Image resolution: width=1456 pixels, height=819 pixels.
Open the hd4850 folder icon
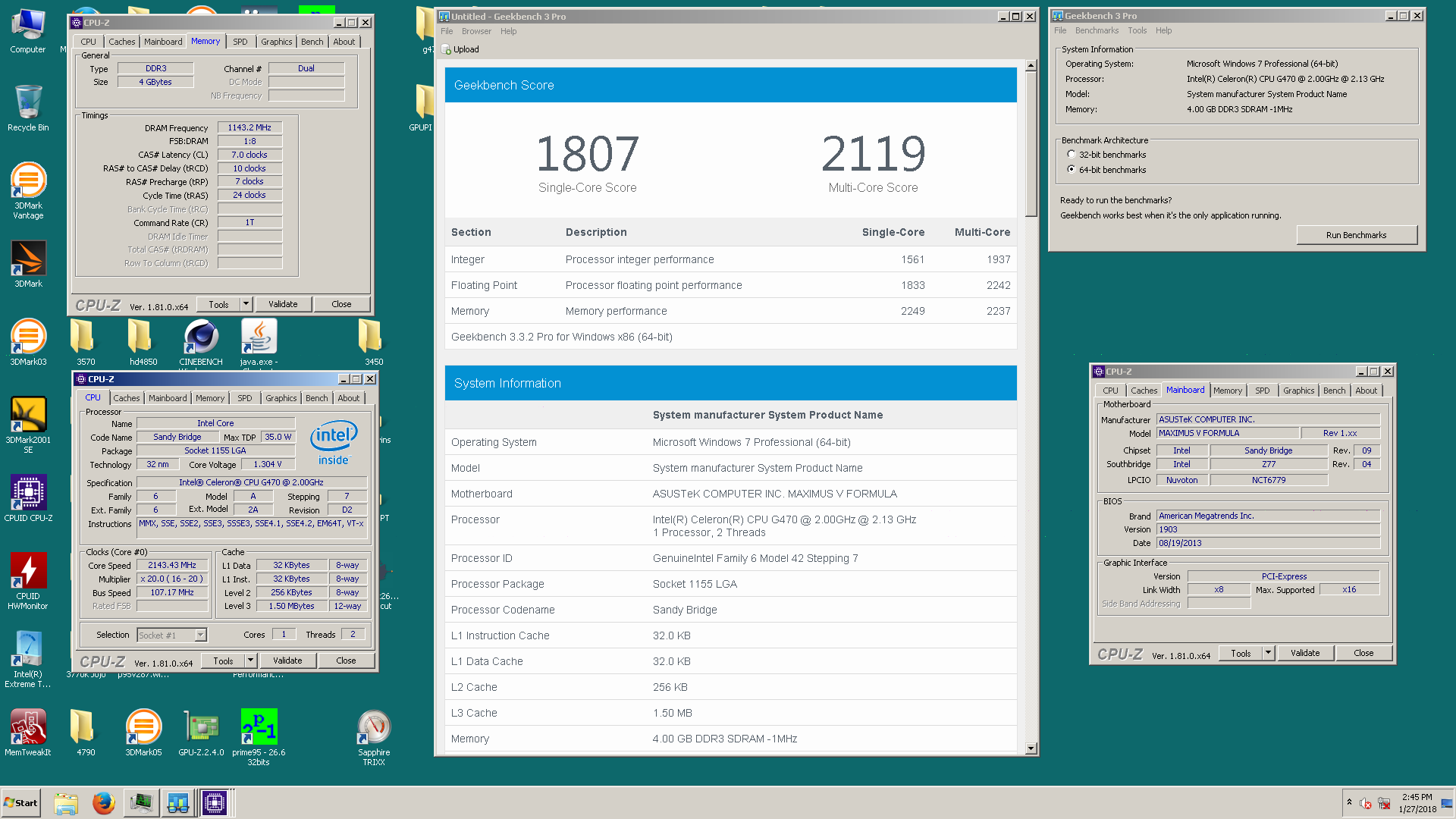(143, 342)
